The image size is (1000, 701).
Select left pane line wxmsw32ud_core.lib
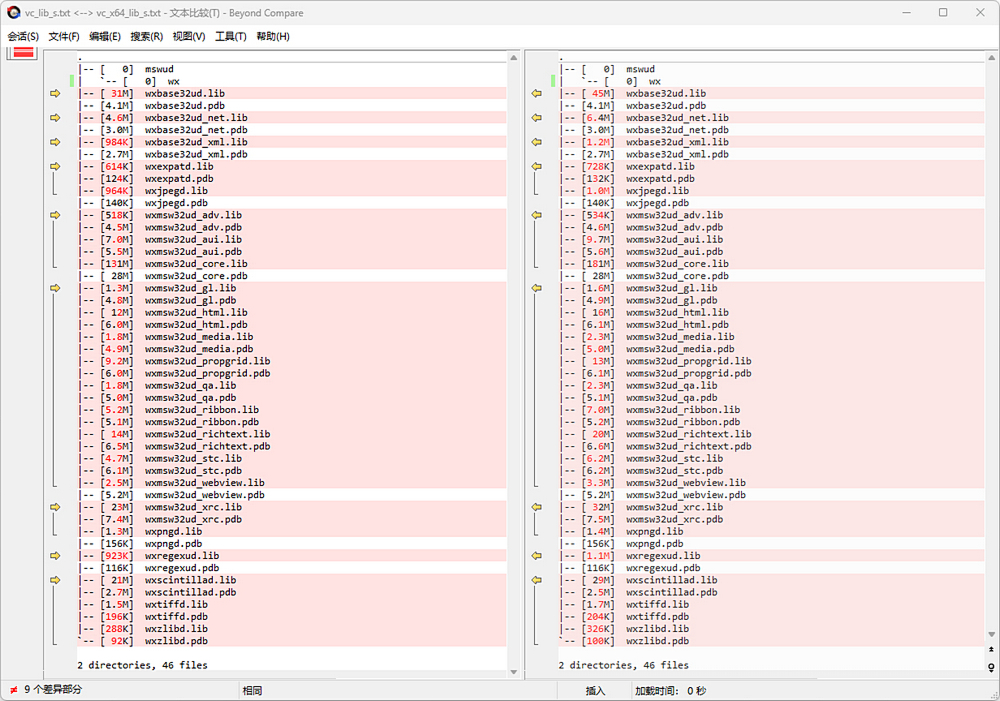click(x=292, y=263)
